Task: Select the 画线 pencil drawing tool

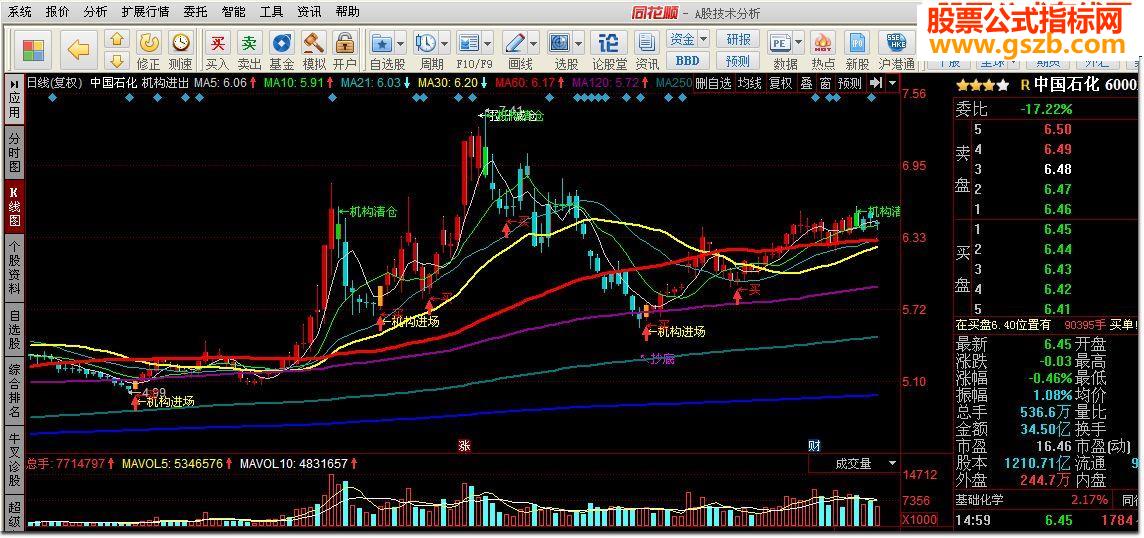Action: click(x=516, y=42)
